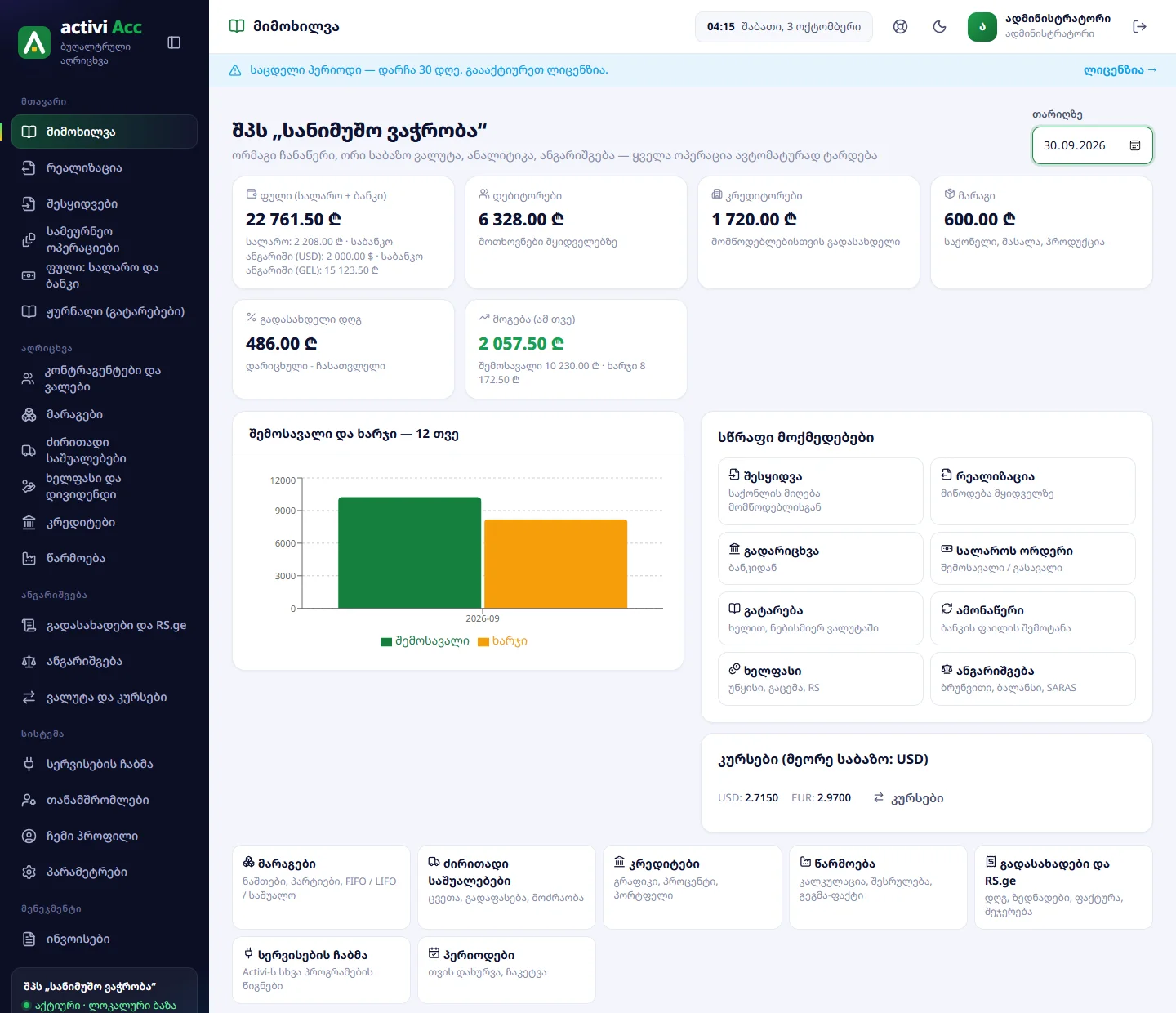The image size is (1176, 1013).
Task: Click the სერვისების ჩაბმა plug icon in sidebar
Action: tap(29, 764)
